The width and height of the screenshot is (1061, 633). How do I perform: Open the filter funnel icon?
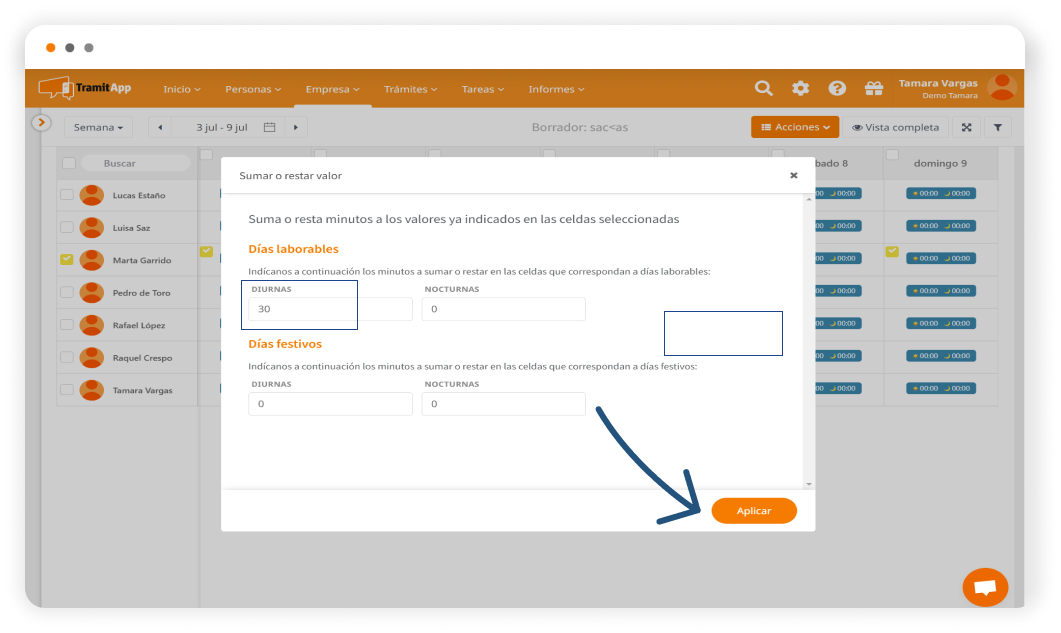(x=998, y=127)
